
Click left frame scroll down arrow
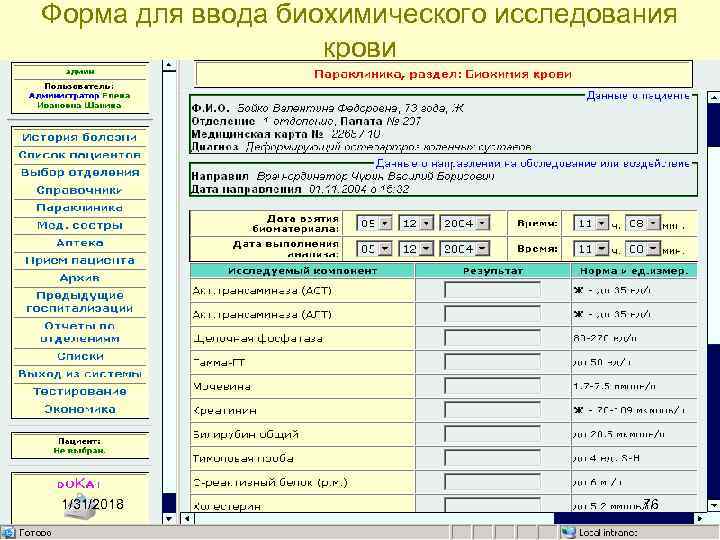pyautogui.click(x=169, y=518)
